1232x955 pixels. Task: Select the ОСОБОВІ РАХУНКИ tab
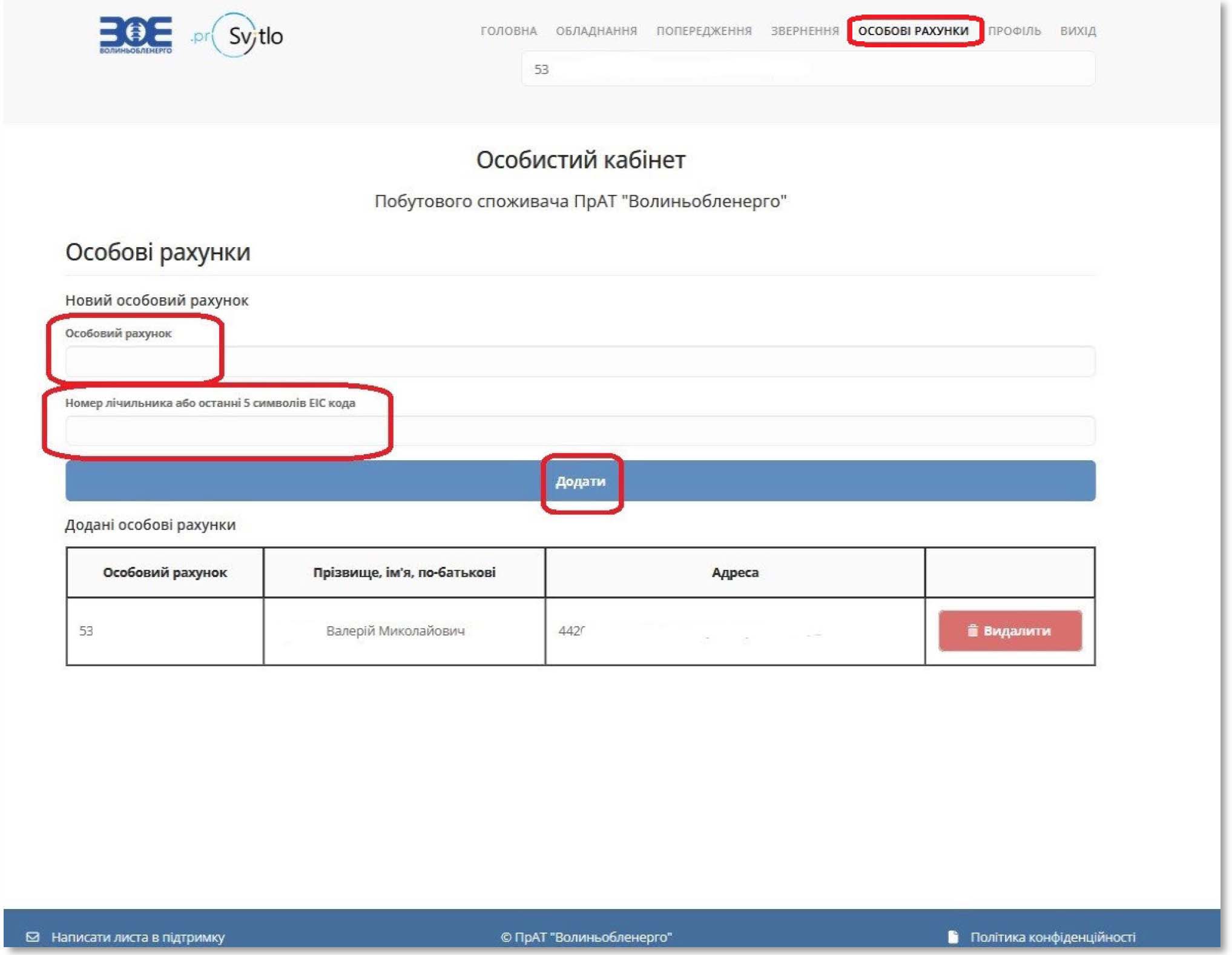click(913, 31)
